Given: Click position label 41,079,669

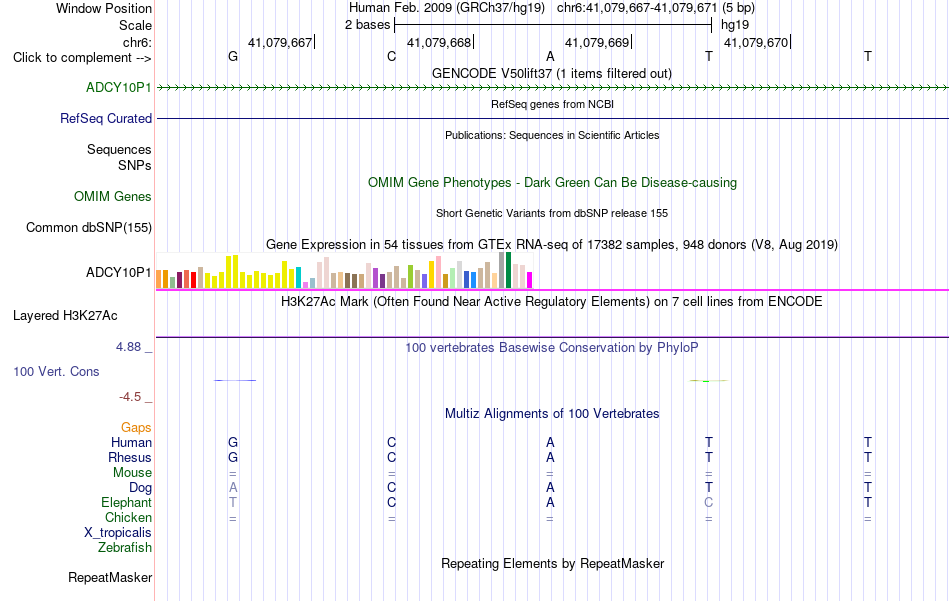Looking at the screenshot, I should (x=597, y=42).
